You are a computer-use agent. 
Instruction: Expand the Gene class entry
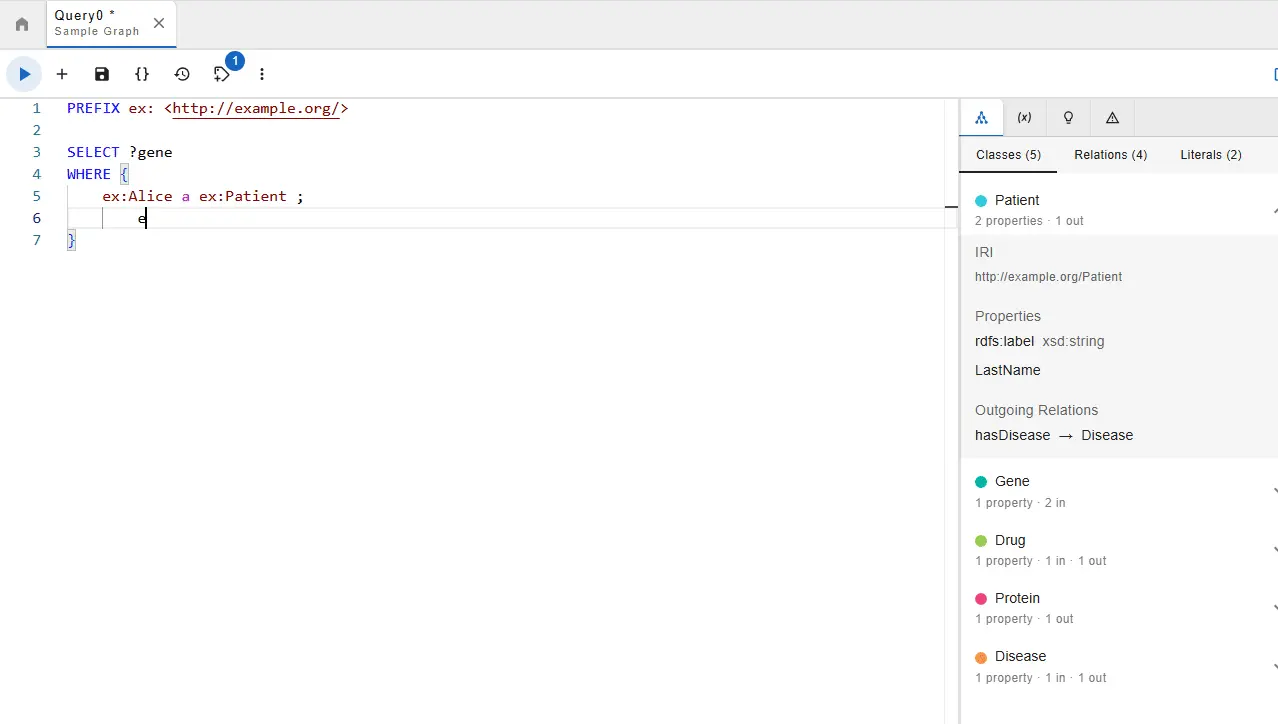[1274, 491]
